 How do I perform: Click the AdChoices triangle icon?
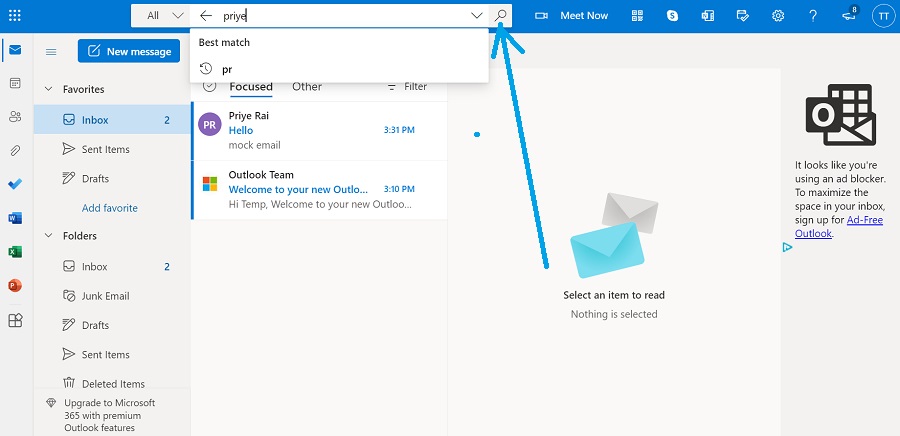coord(788,247)
